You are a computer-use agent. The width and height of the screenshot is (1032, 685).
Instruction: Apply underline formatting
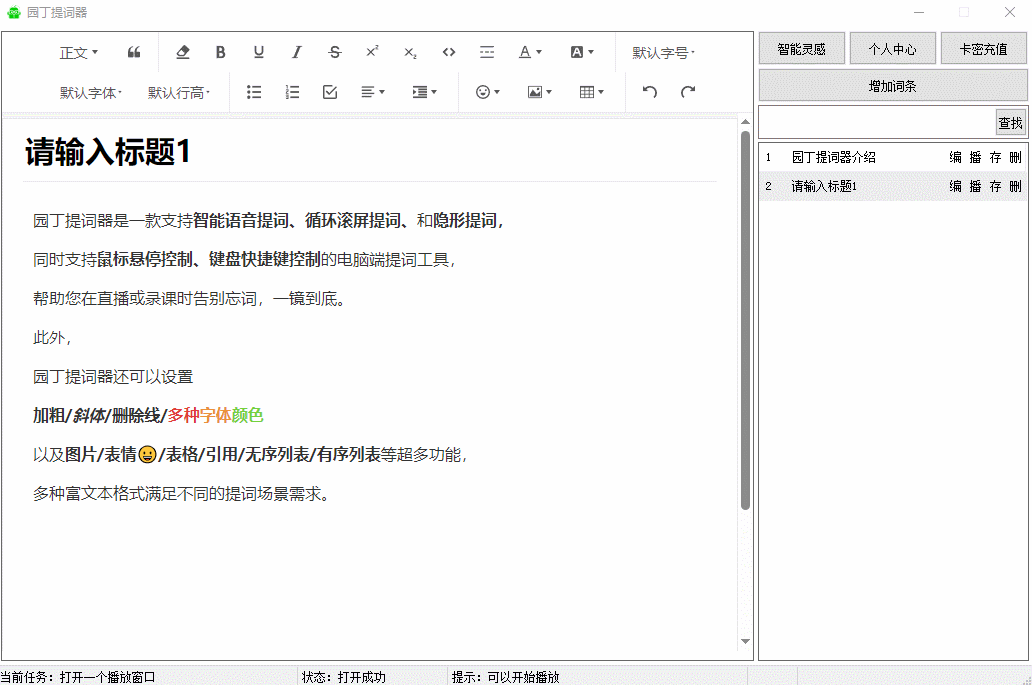[x=259, y=52]
